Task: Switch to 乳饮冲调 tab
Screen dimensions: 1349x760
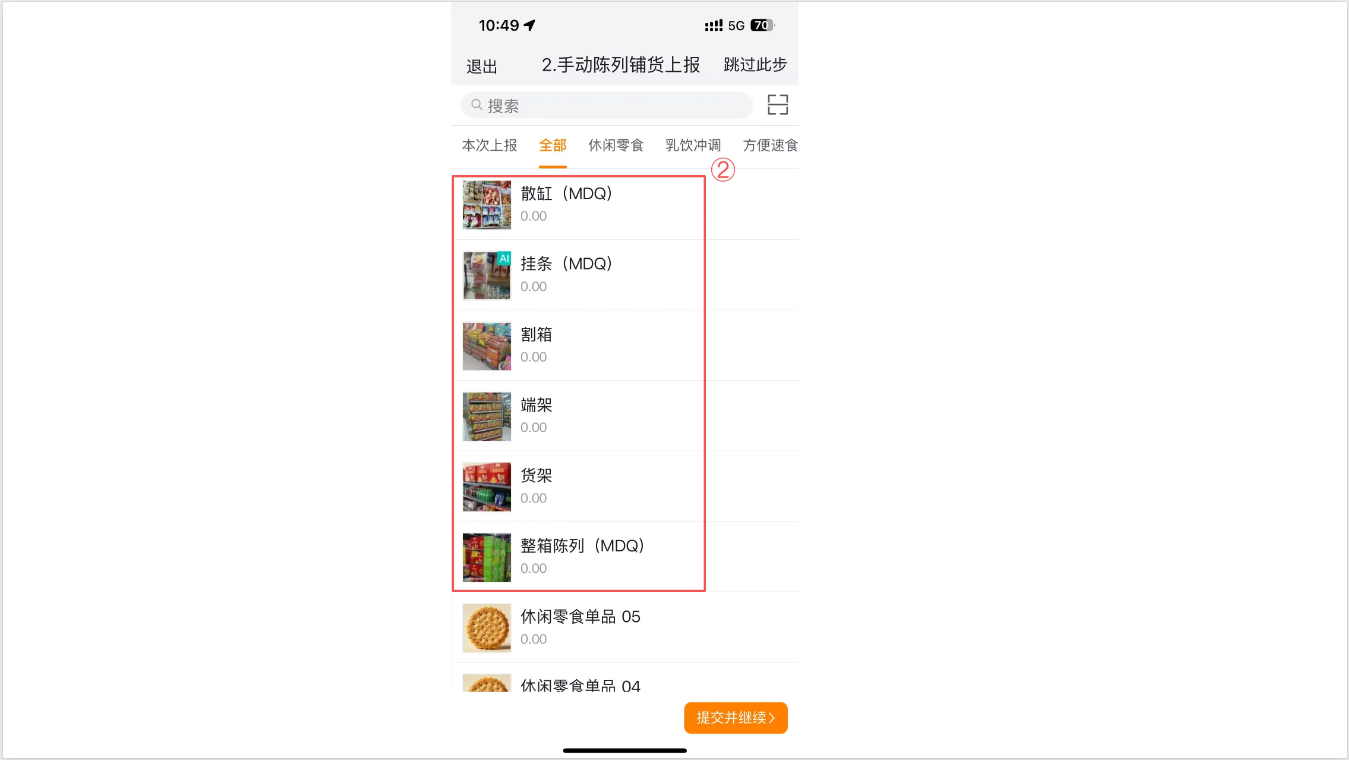Action: pos(693,146)
